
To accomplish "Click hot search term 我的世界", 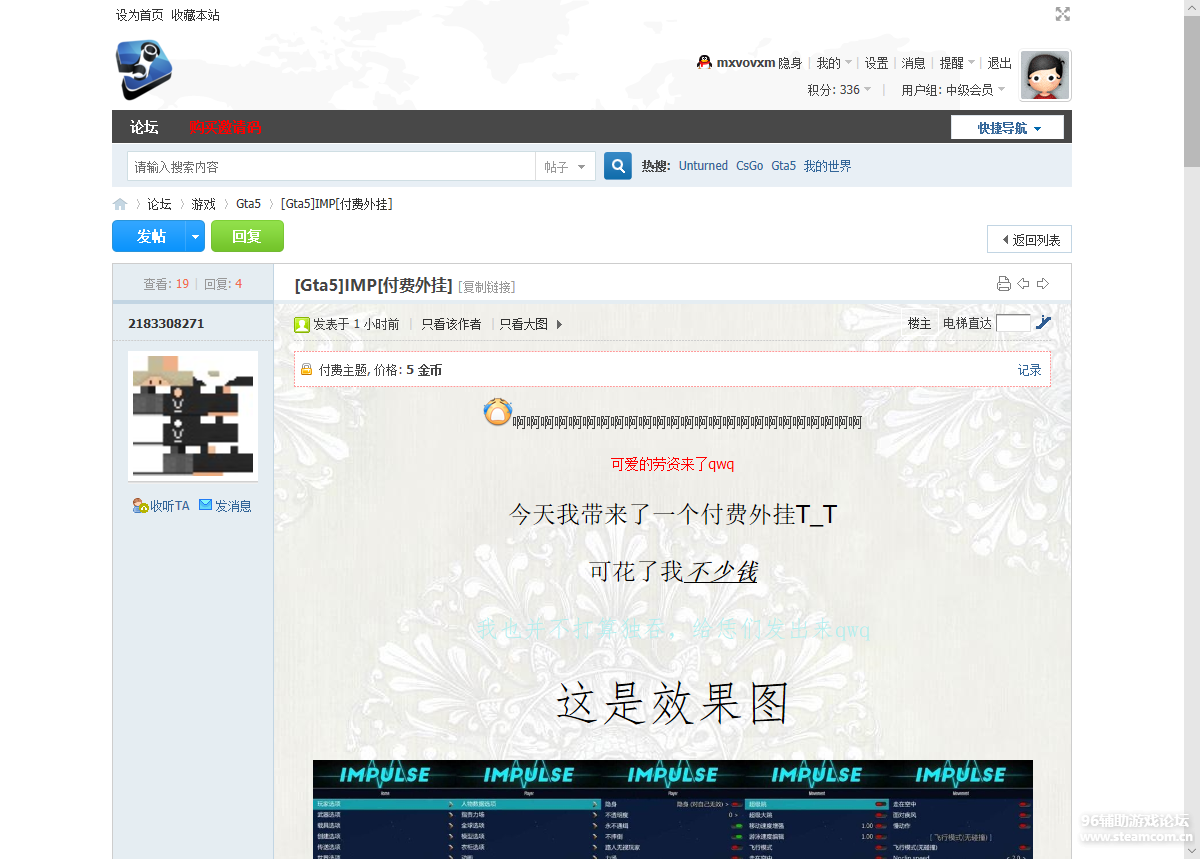I will [828, 166].
